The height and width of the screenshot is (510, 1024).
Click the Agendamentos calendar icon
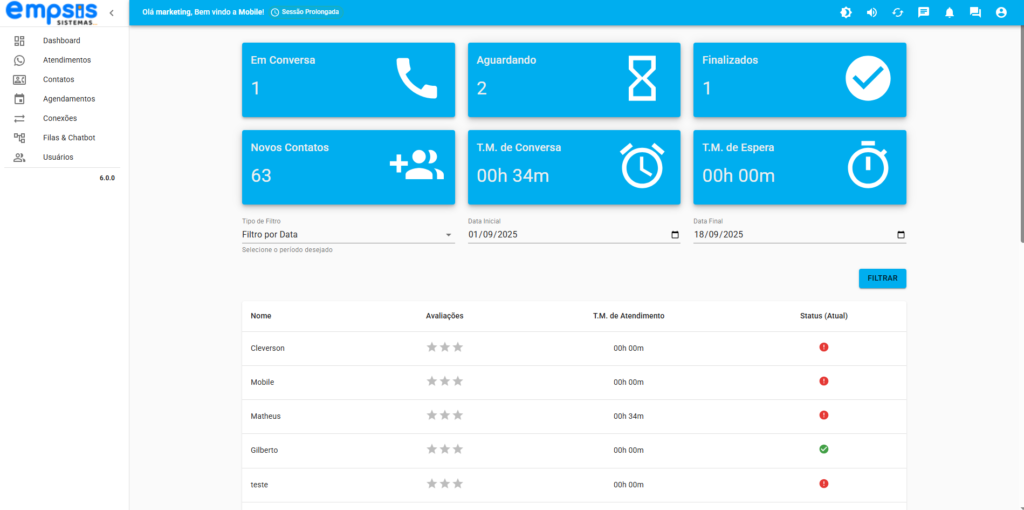point(19,99)
